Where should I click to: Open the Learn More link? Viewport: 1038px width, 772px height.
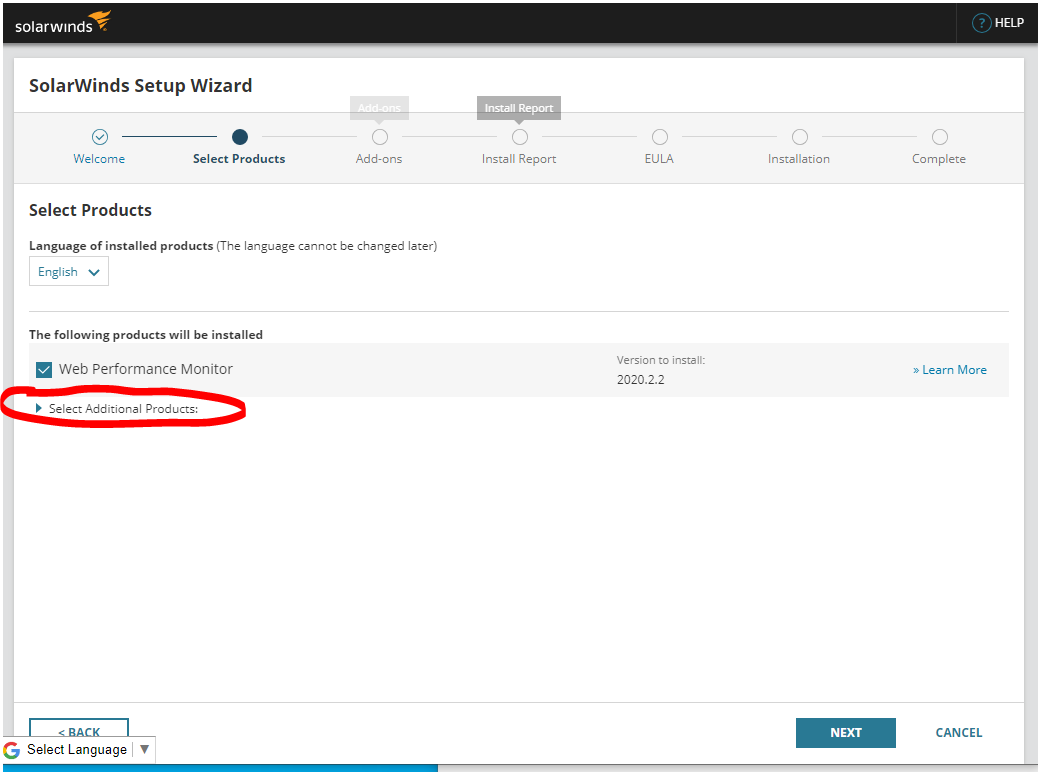950,370
